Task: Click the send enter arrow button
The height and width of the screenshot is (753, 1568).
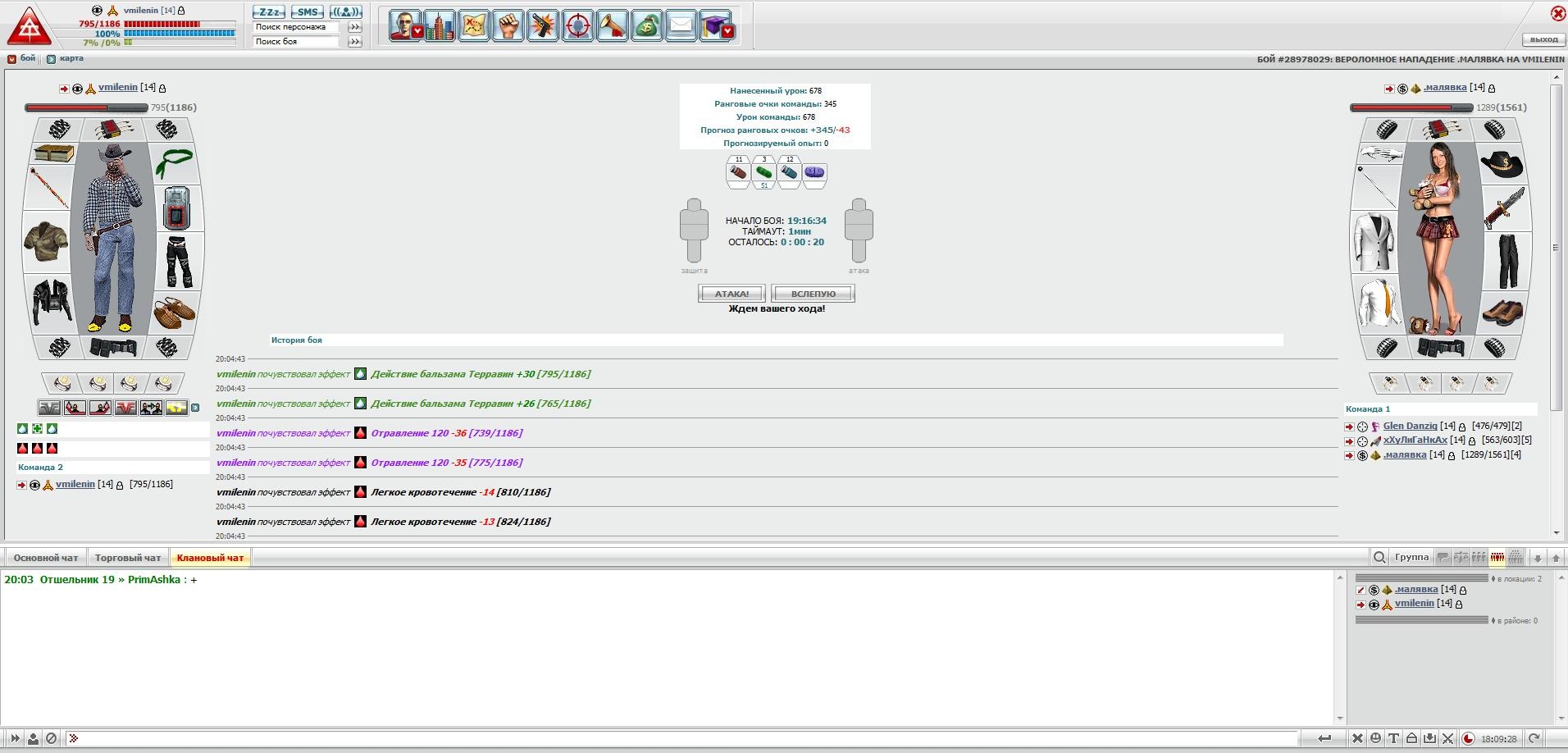Action: tap(1325, 738)
